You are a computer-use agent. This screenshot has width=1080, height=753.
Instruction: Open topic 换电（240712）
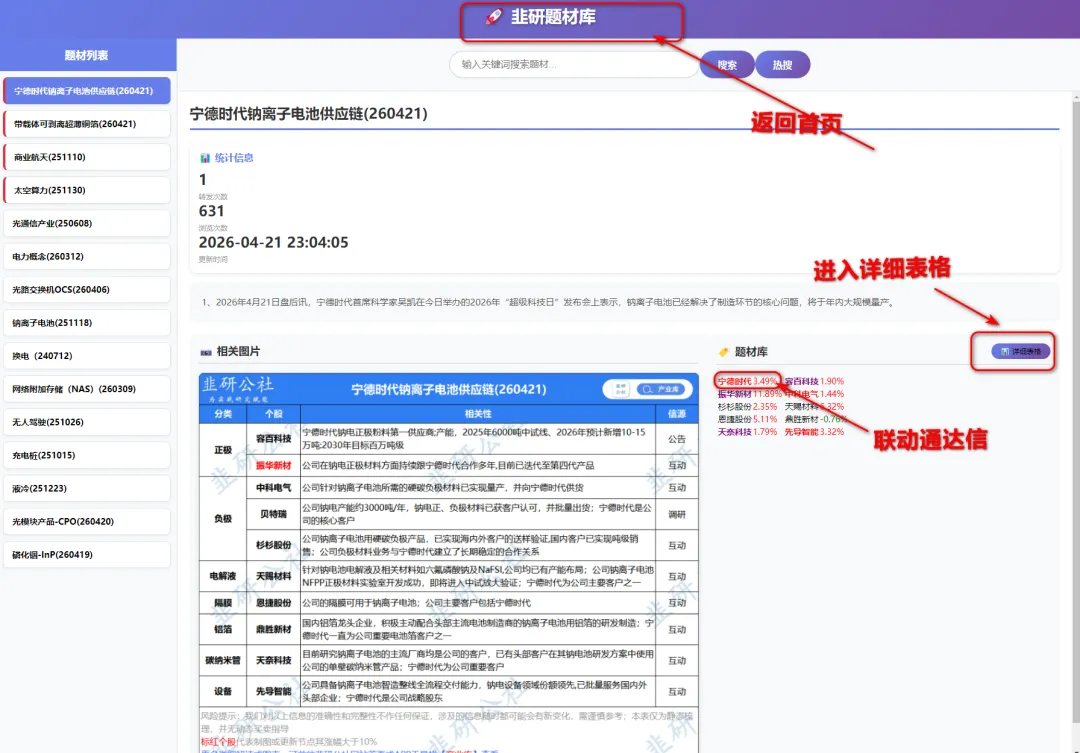[87, 355]
